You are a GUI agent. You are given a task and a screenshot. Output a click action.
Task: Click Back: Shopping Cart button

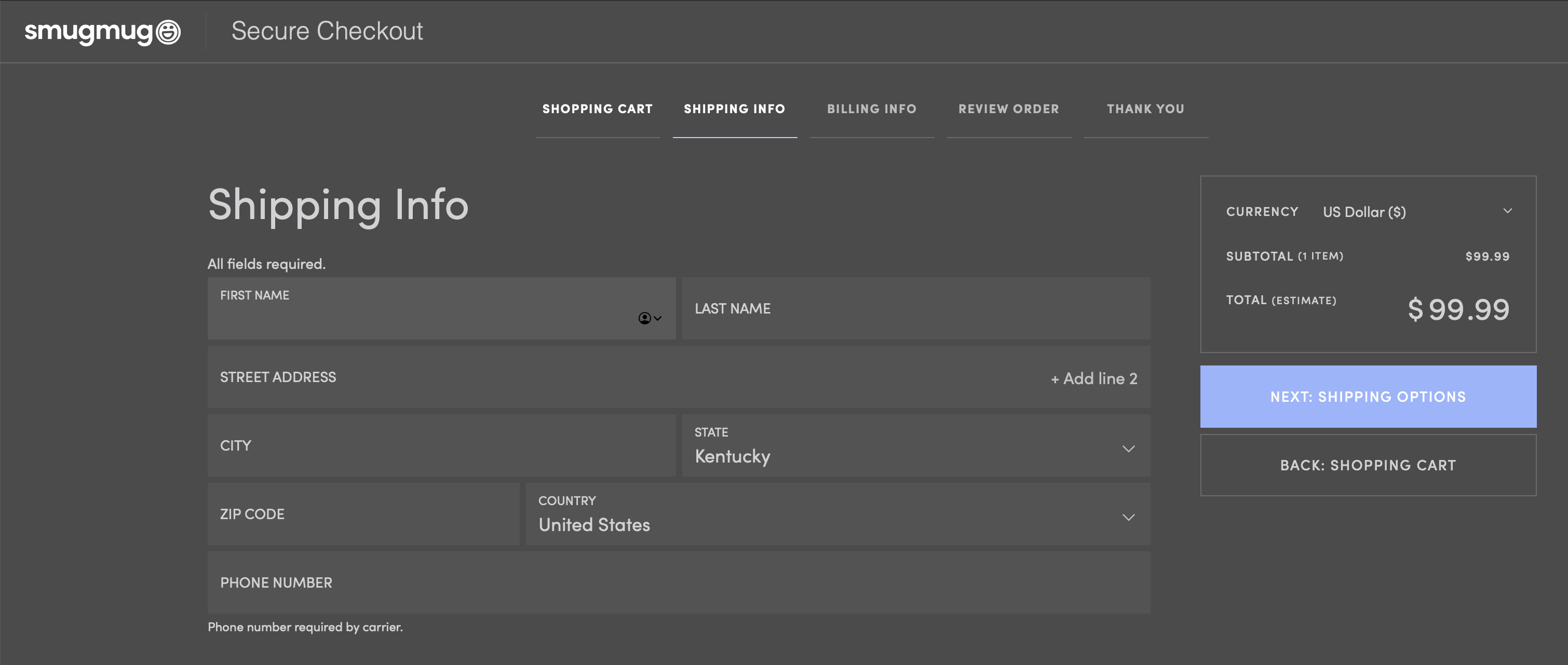coord(1367,466)
